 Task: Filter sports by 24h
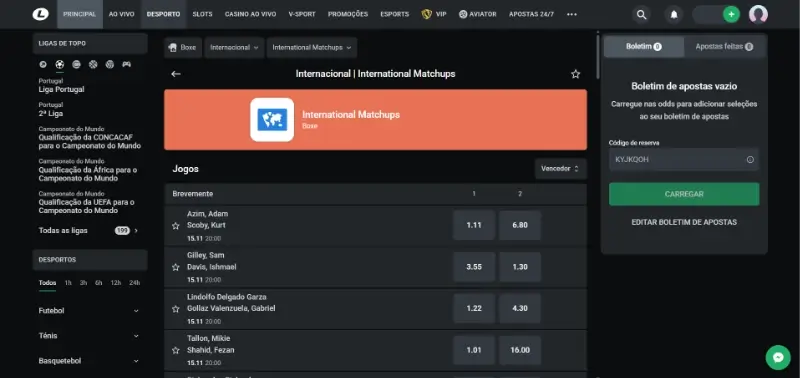135,283
